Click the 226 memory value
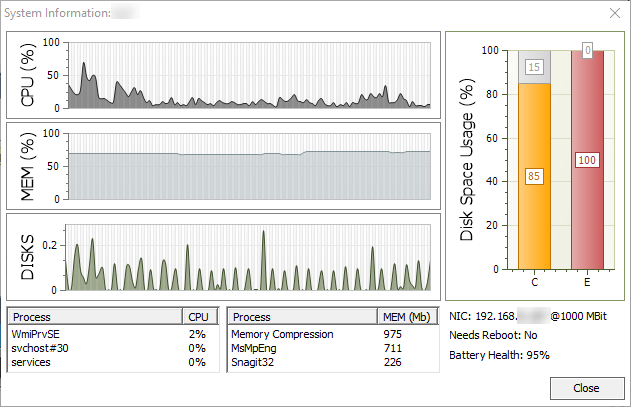The width and height of the screenshot is (631, 407). coord(392,362)
